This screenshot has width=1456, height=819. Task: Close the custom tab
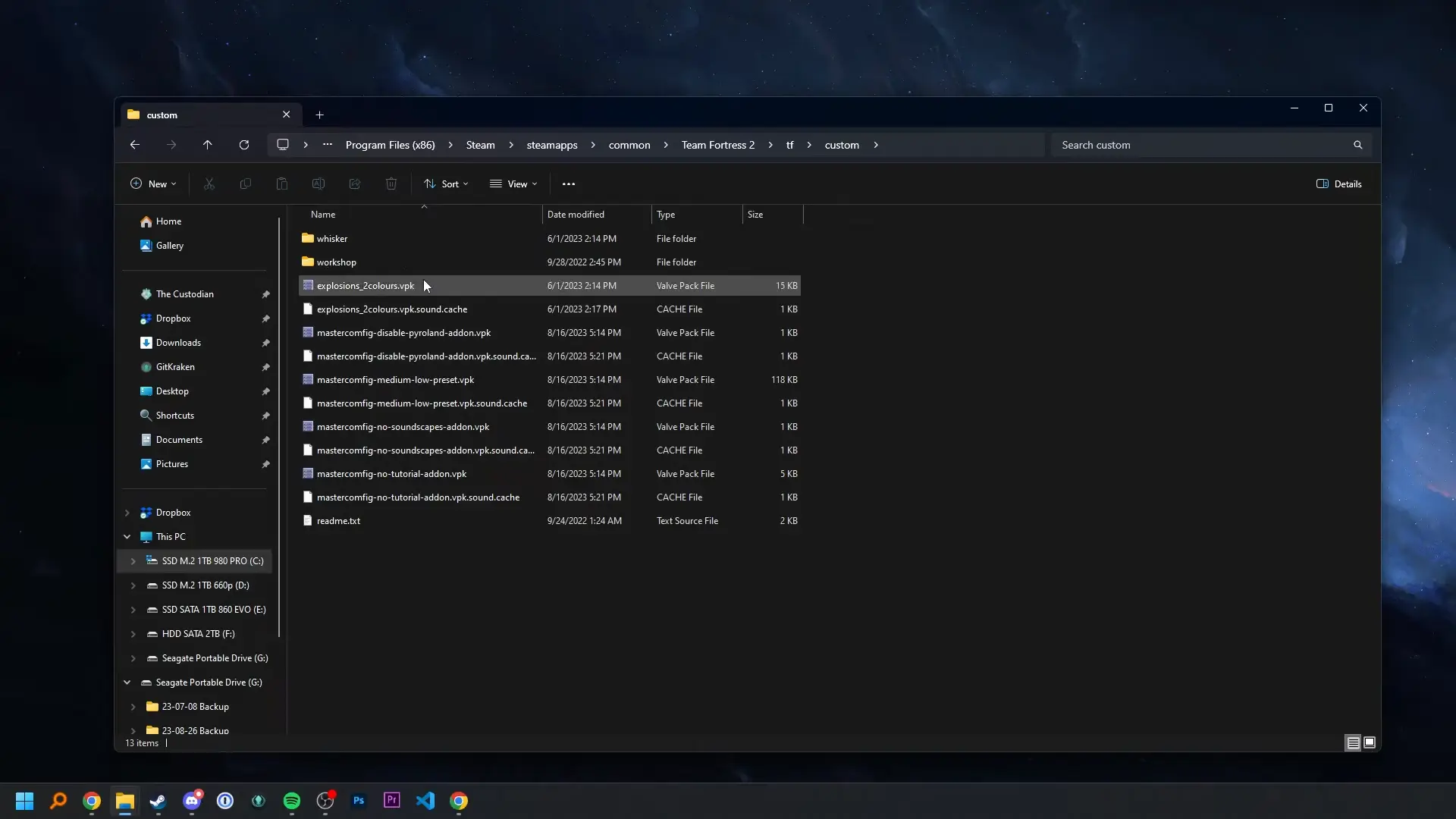tap(287, 115)
